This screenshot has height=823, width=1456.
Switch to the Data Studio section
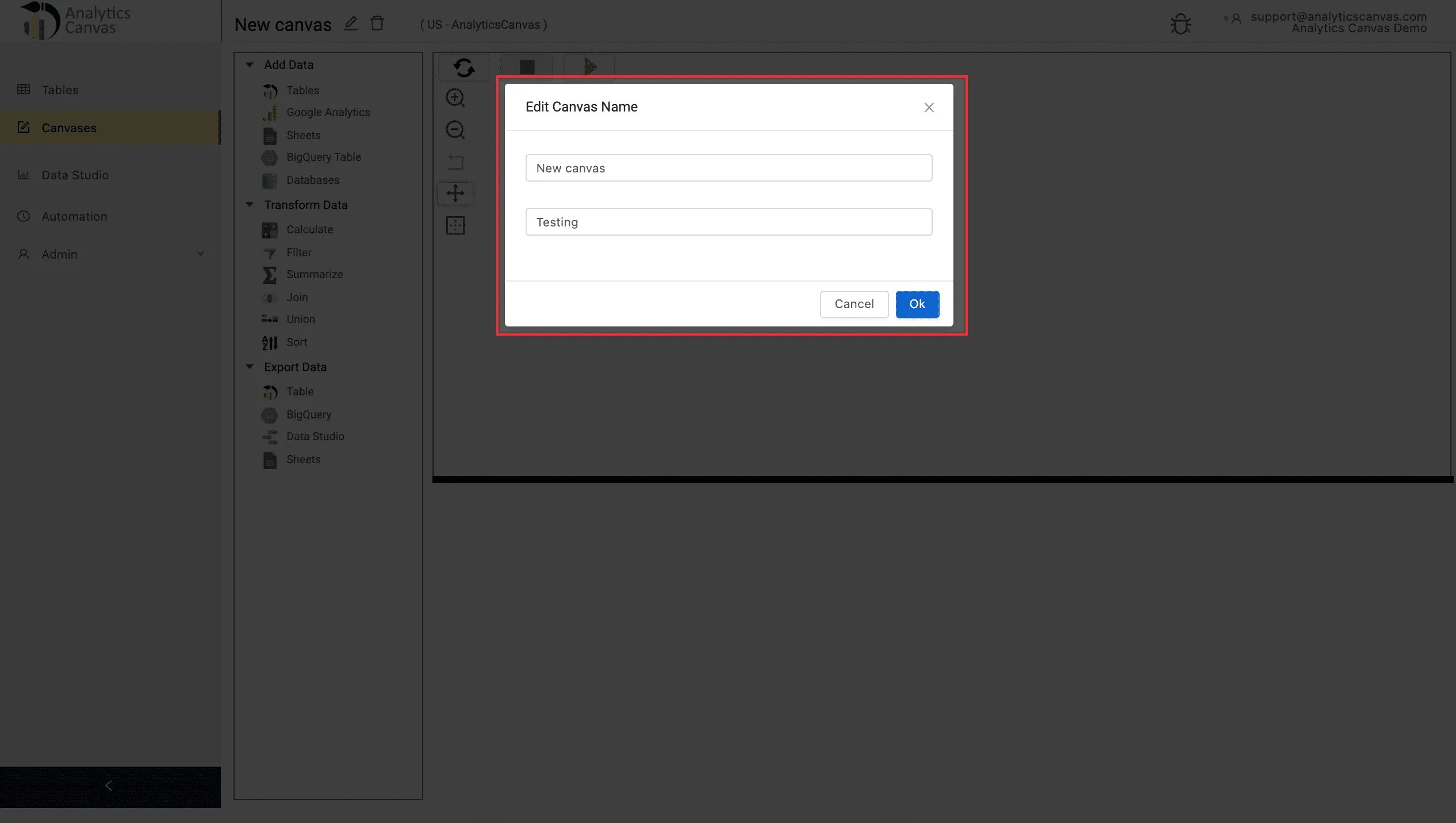(x=74, y=175)
